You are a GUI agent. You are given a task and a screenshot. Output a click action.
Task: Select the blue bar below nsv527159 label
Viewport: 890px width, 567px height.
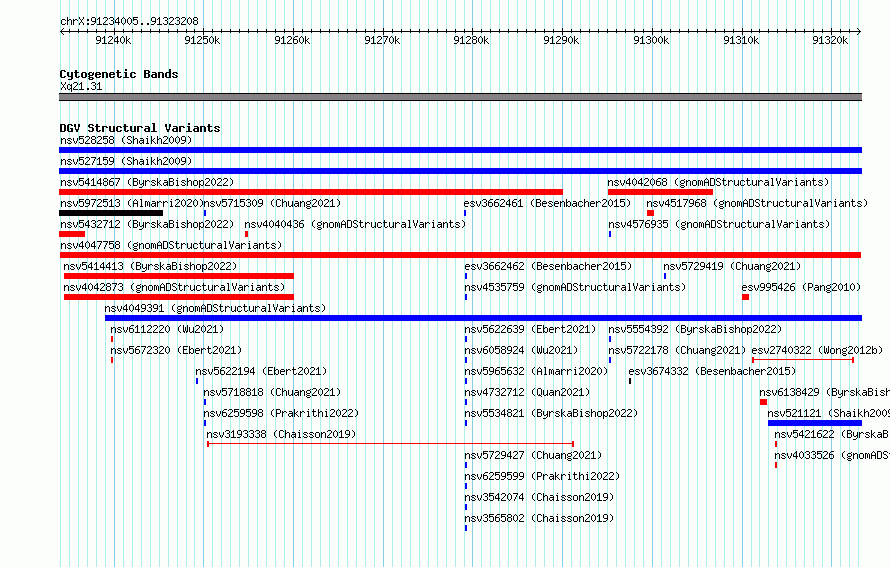[x=460, y=171]
